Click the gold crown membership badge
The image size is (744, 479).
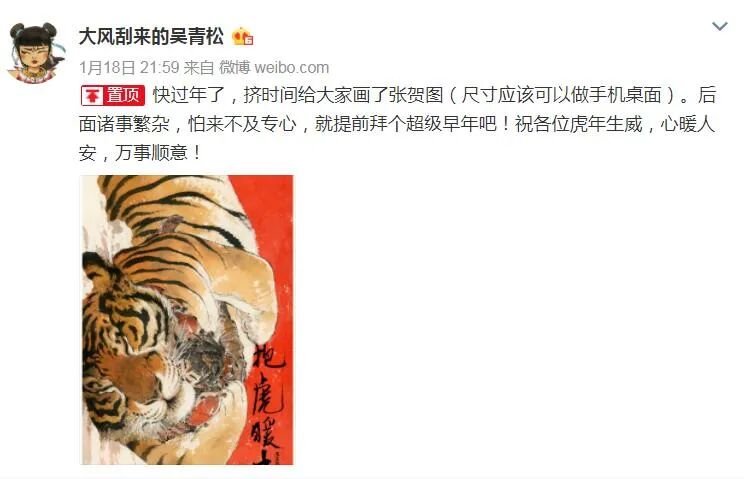tap(242, 37)
